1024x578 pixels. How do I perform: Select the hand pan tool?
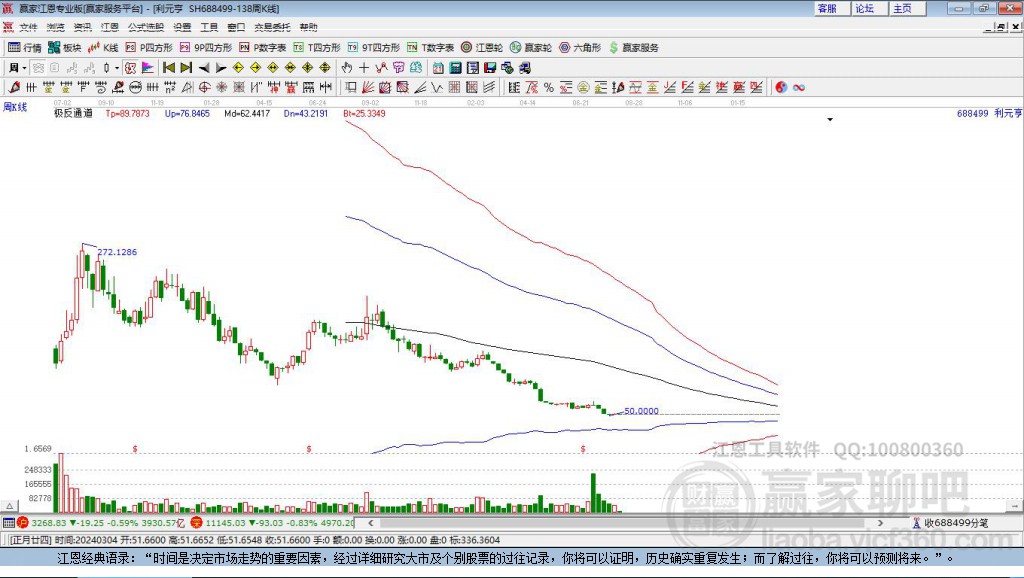[347, 68]
